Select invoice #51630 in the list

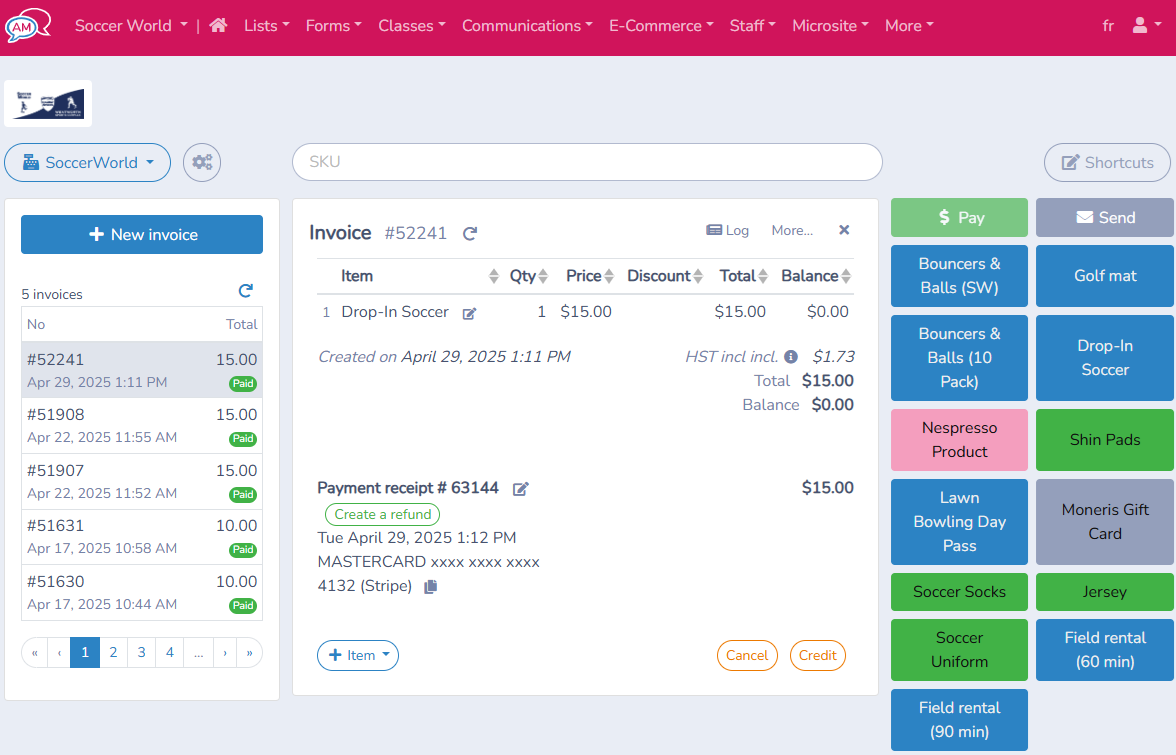coord(142,592)
